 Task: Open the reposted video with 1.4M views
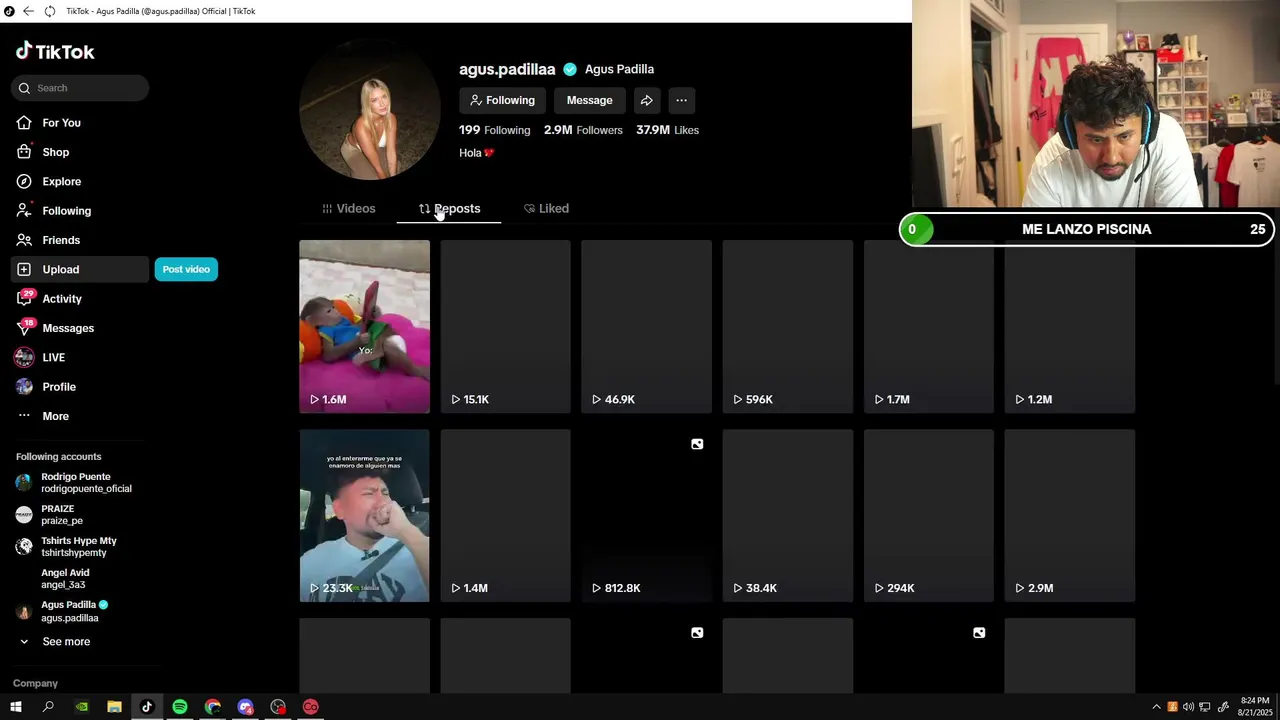[506, 516]
